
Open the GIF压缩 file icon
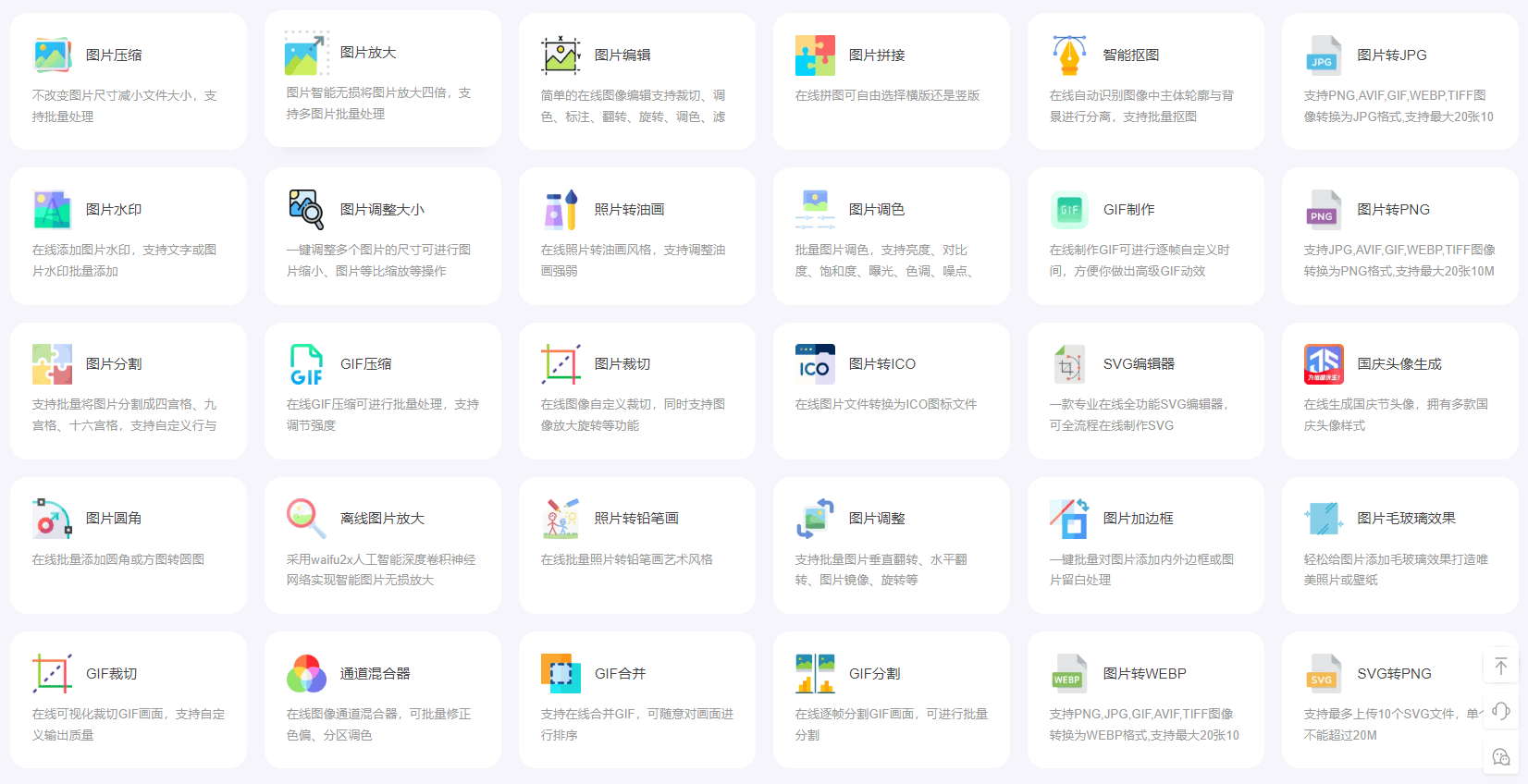click(307, 364)
